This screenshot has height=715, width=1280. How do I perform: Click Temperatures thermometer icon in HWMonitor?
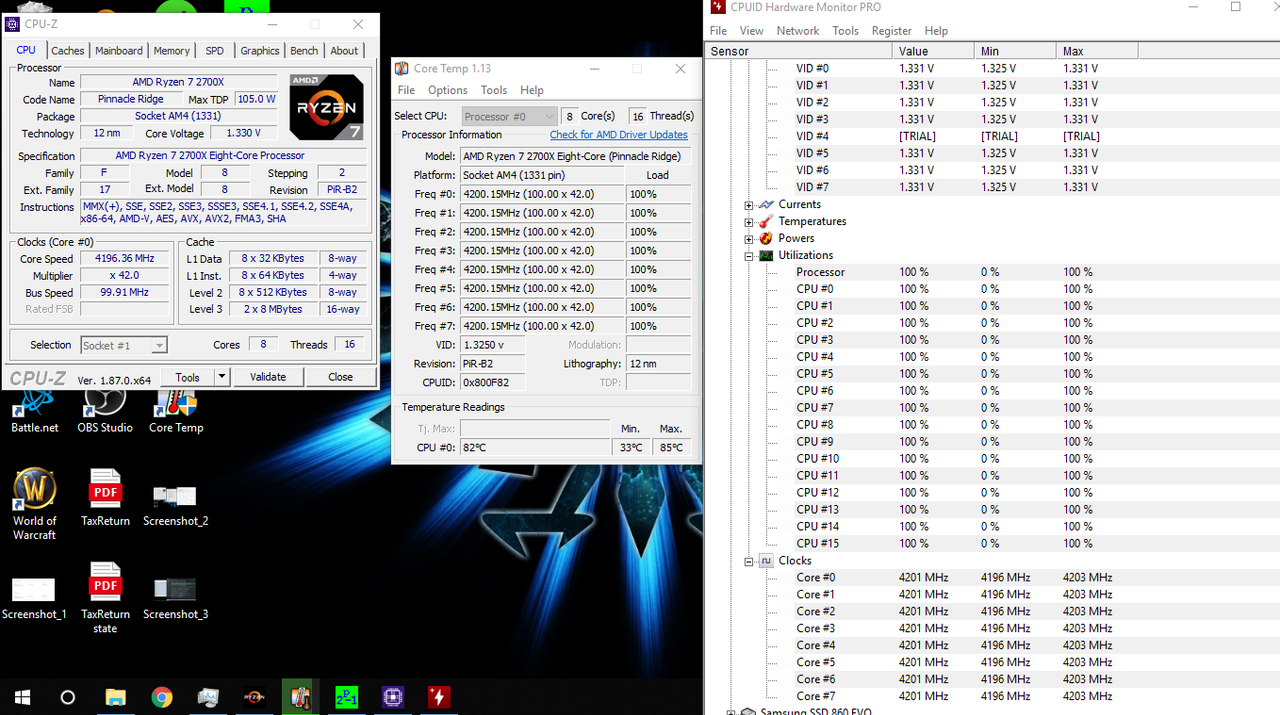click(x=766, y=221)
